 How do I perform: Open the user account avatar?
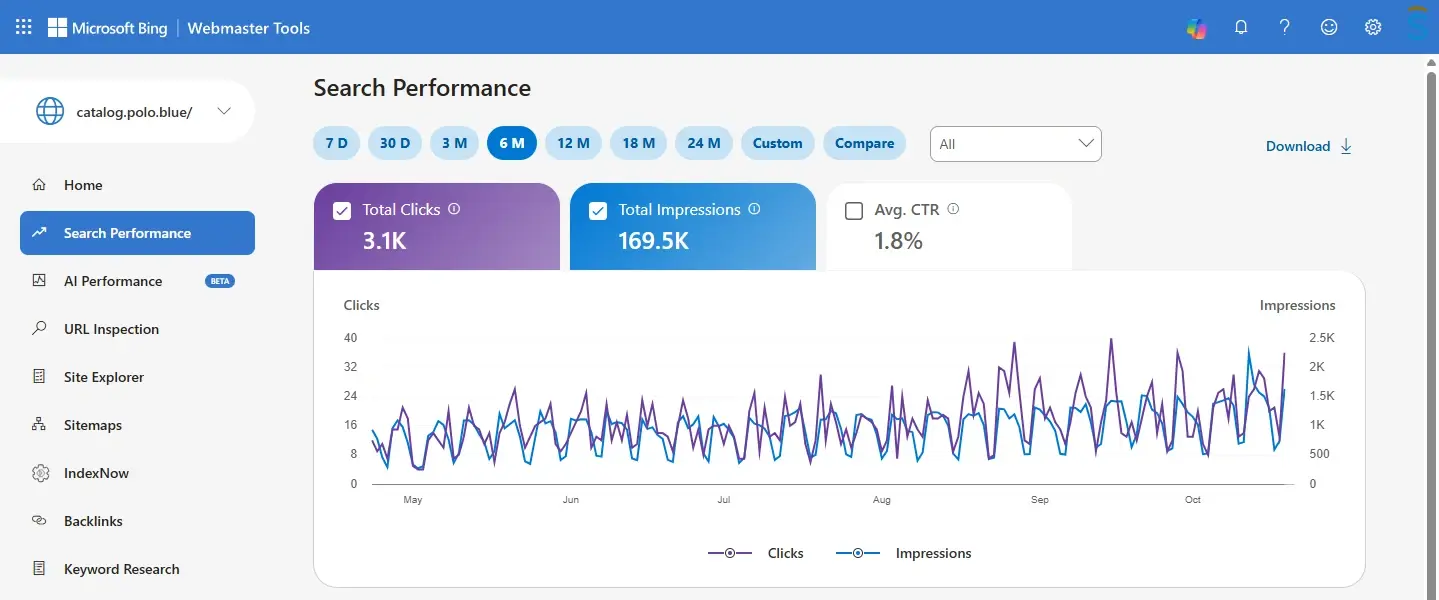click(x=1418, y=27)
